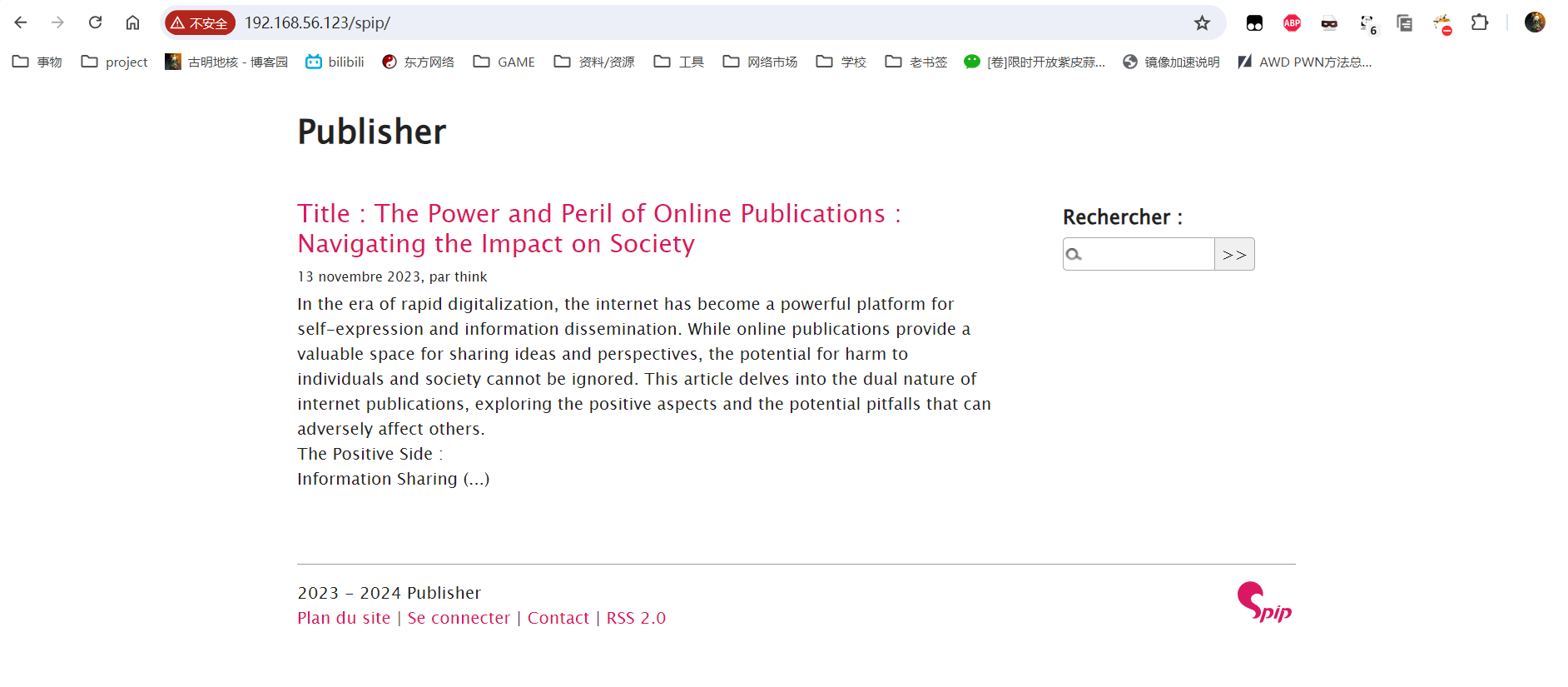Image resolution: width=1568 pixels, height=687 pixels.
Task: Click the extension icon with badge 6
Action: [x=1367, y=24]
